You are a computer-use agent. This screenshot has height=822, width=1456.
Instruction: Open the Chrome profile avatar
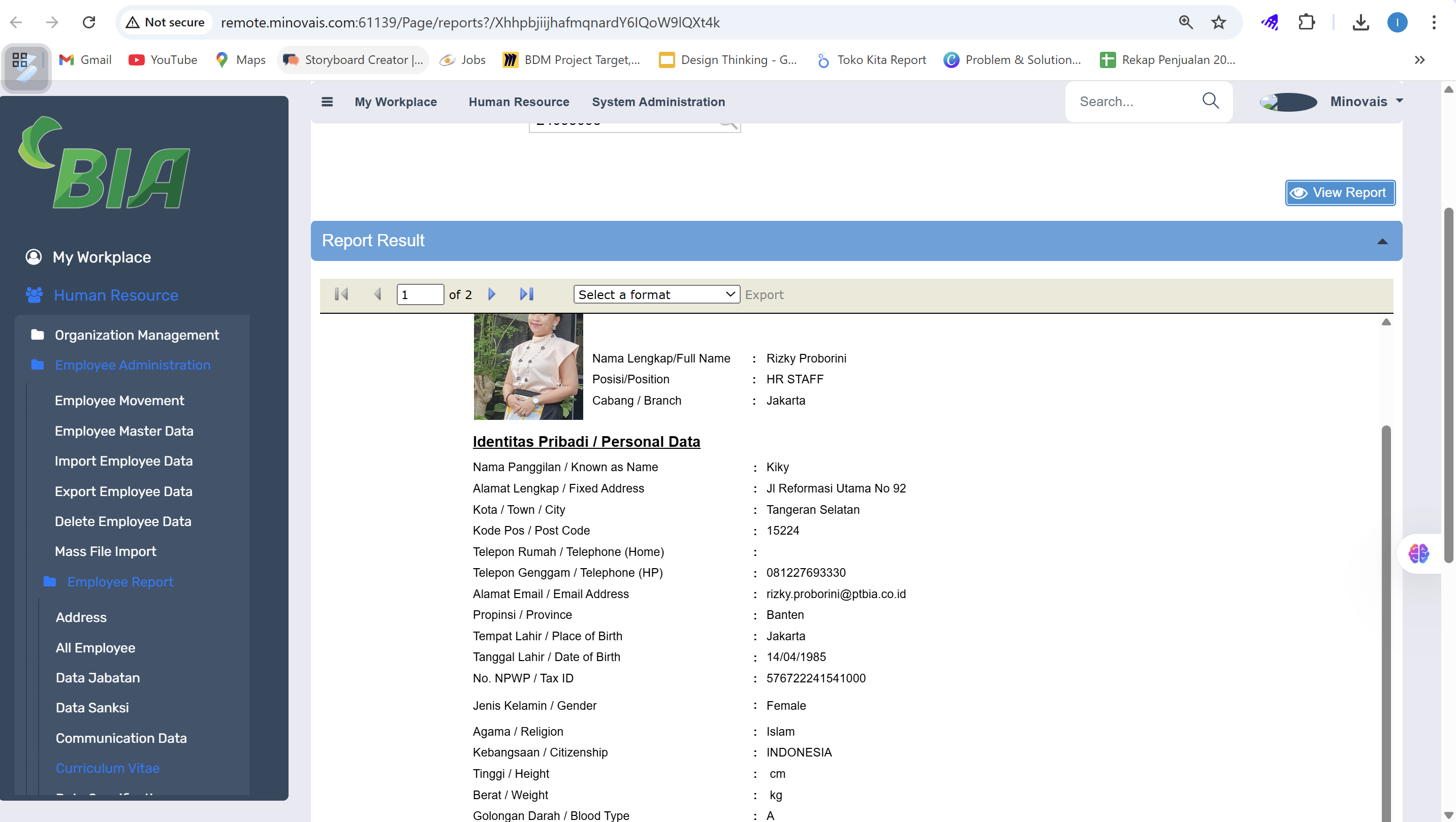point(1397,22)
